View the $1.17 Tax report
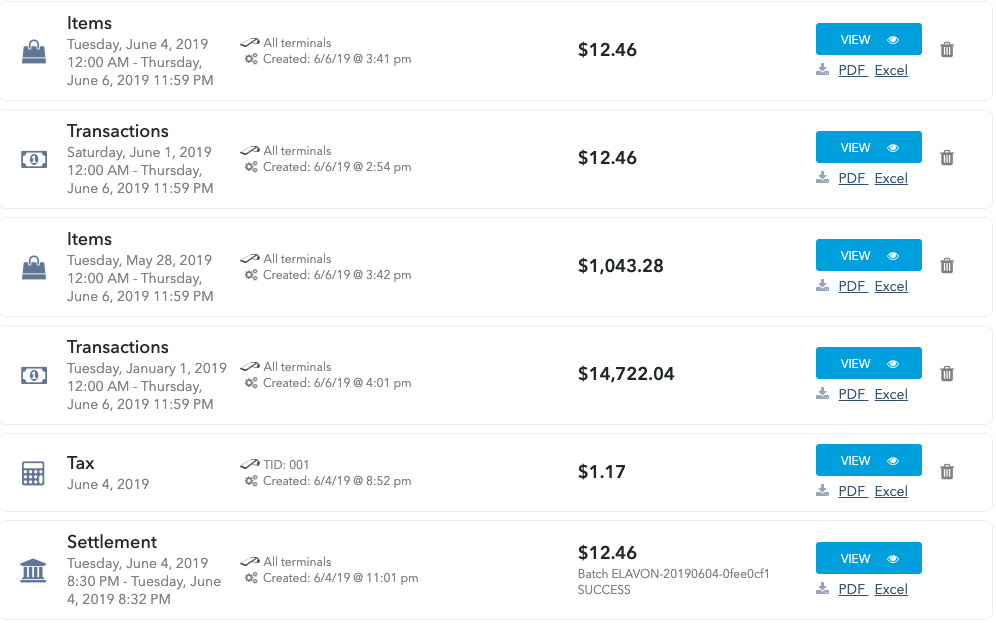Image resolution: width=996 pixels, height=623 pixels. click(x=868, y=460)
